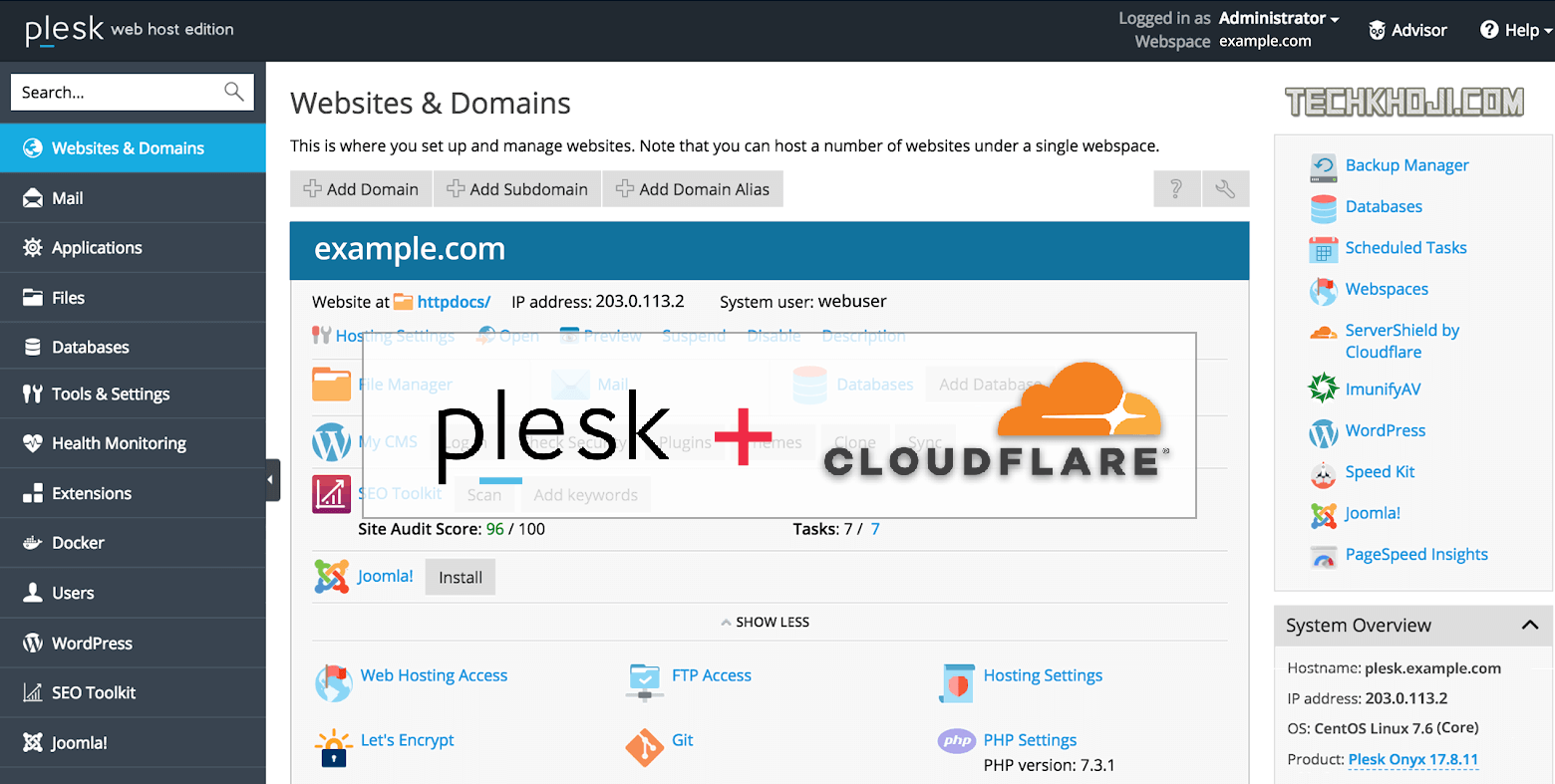
Task: Click the Joomla! icon beside Install button
Action: click(x=332, y=577)
